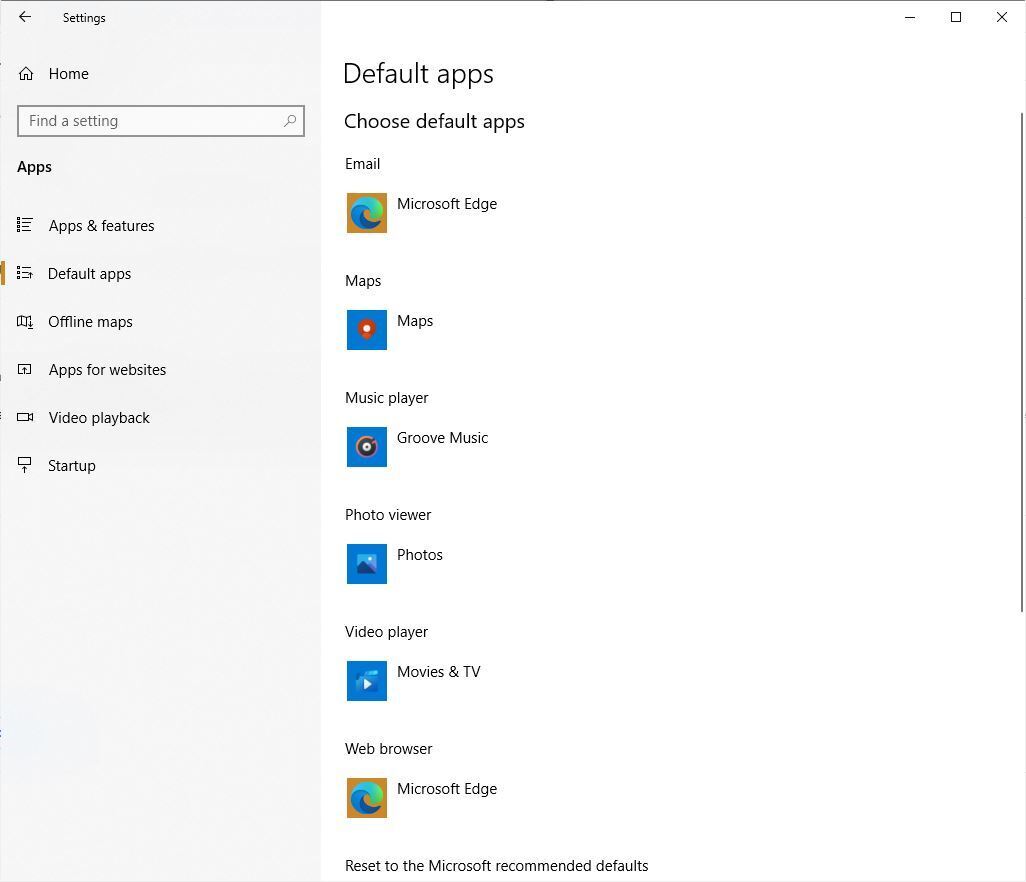Click Reset to Microsoft recommended defaults text

pyautogui.click(x=497, y=866)
